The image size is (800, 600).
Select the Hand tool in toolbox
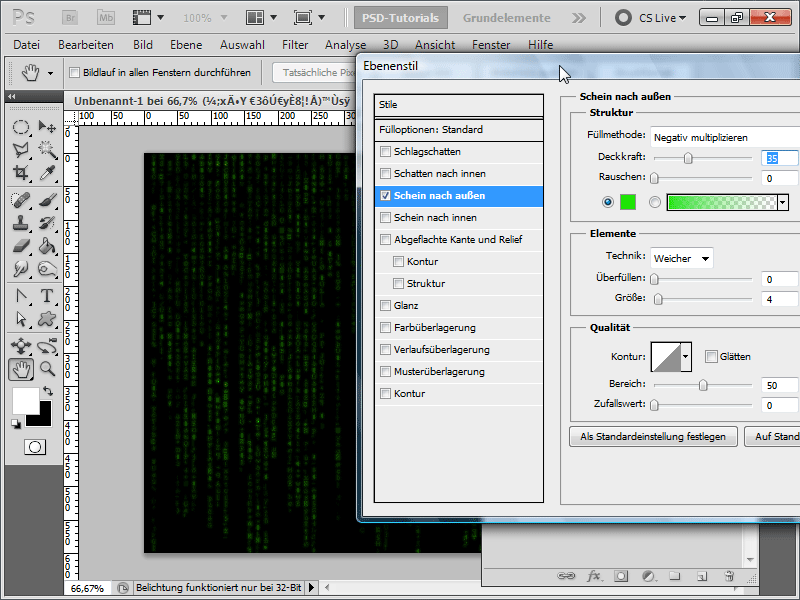pos(21,369)
